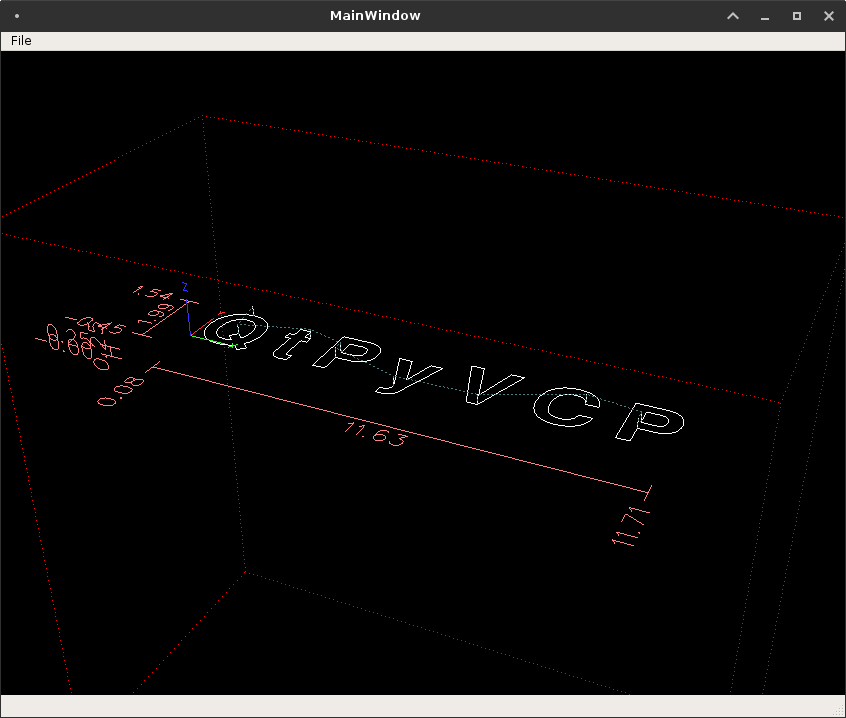Screen dimensions: 846x718
Task: Open the window menu dot icon
Action: 17,16
